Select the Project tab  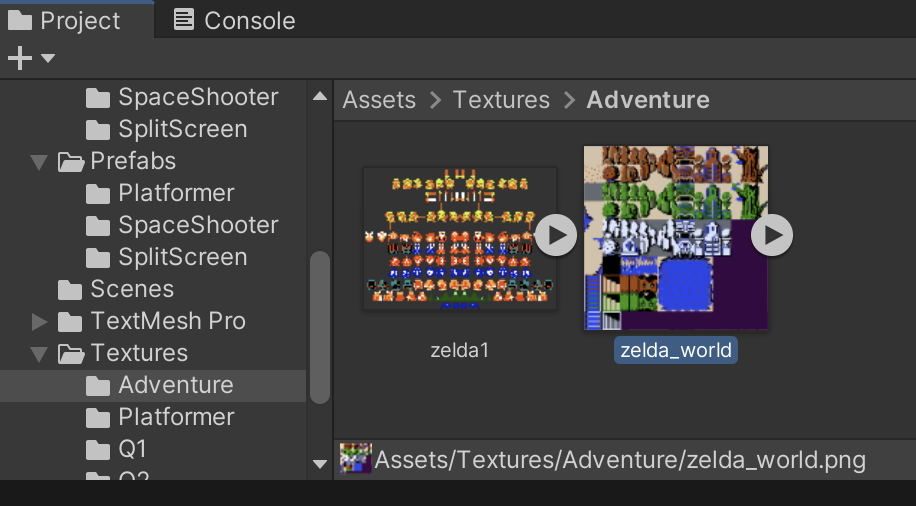(x=65, y=20)
